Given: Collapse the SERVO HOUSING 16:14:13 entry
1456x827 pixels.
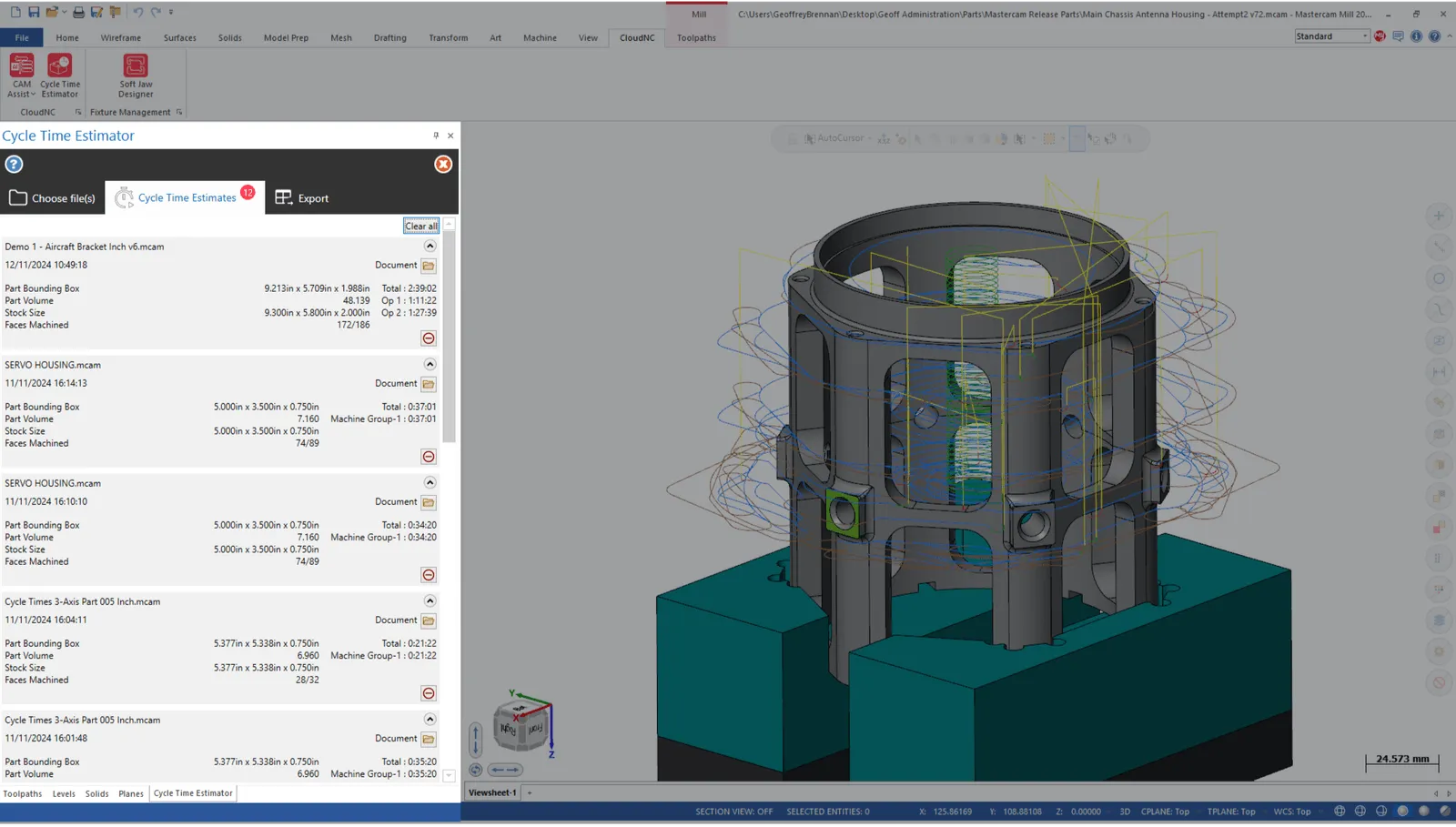Looking at the screenshot, I should [430, 365].
